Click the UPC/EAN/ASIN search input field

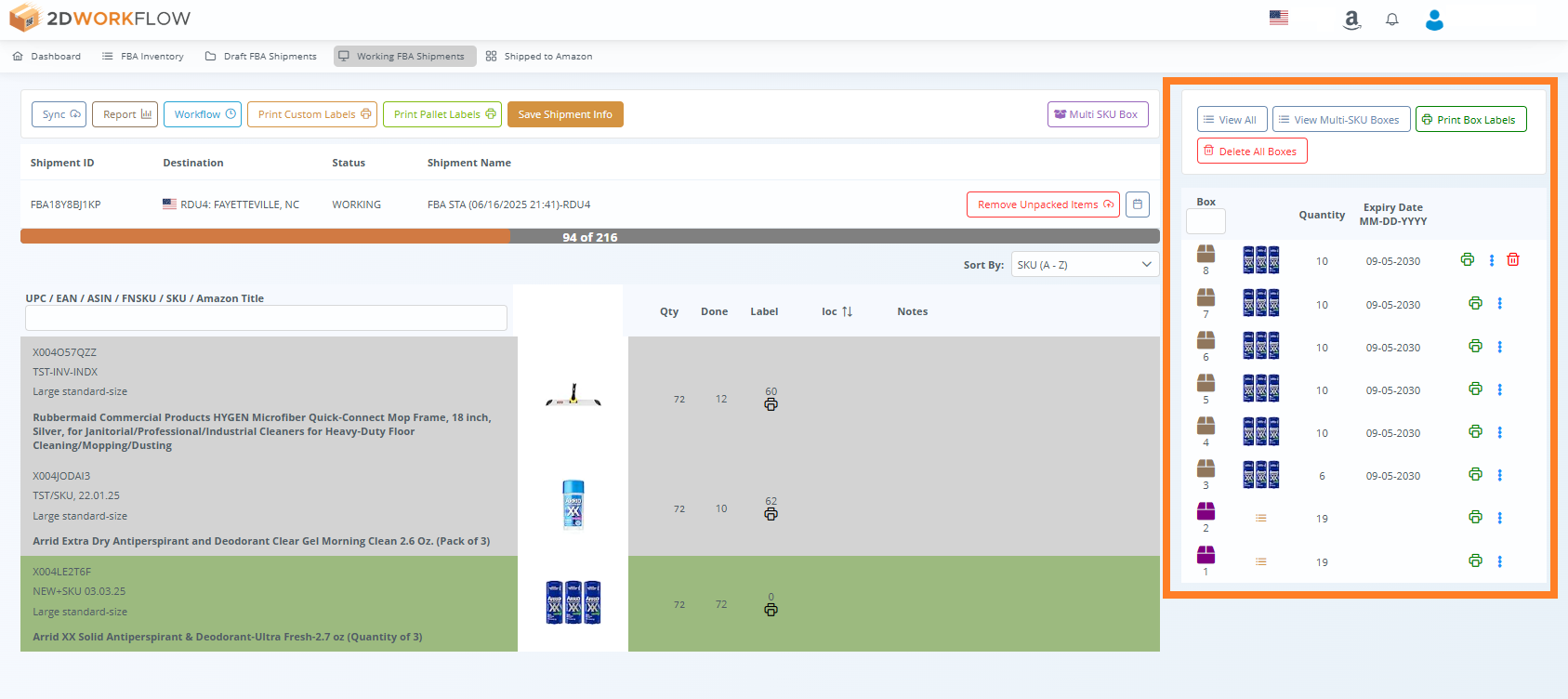266,318
